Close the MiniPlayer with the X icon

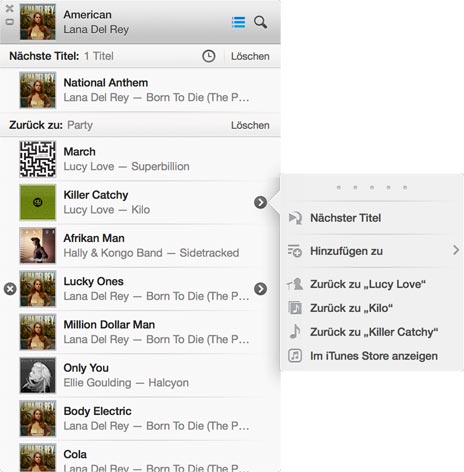10,9
